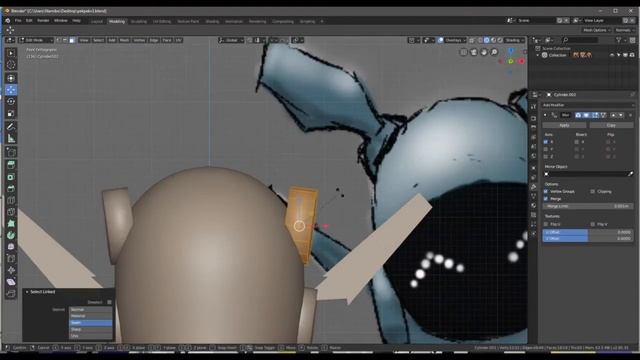Click the Apply modifier button
The image size is (640, 360).
pyautogui.click(x=564, y=125)
